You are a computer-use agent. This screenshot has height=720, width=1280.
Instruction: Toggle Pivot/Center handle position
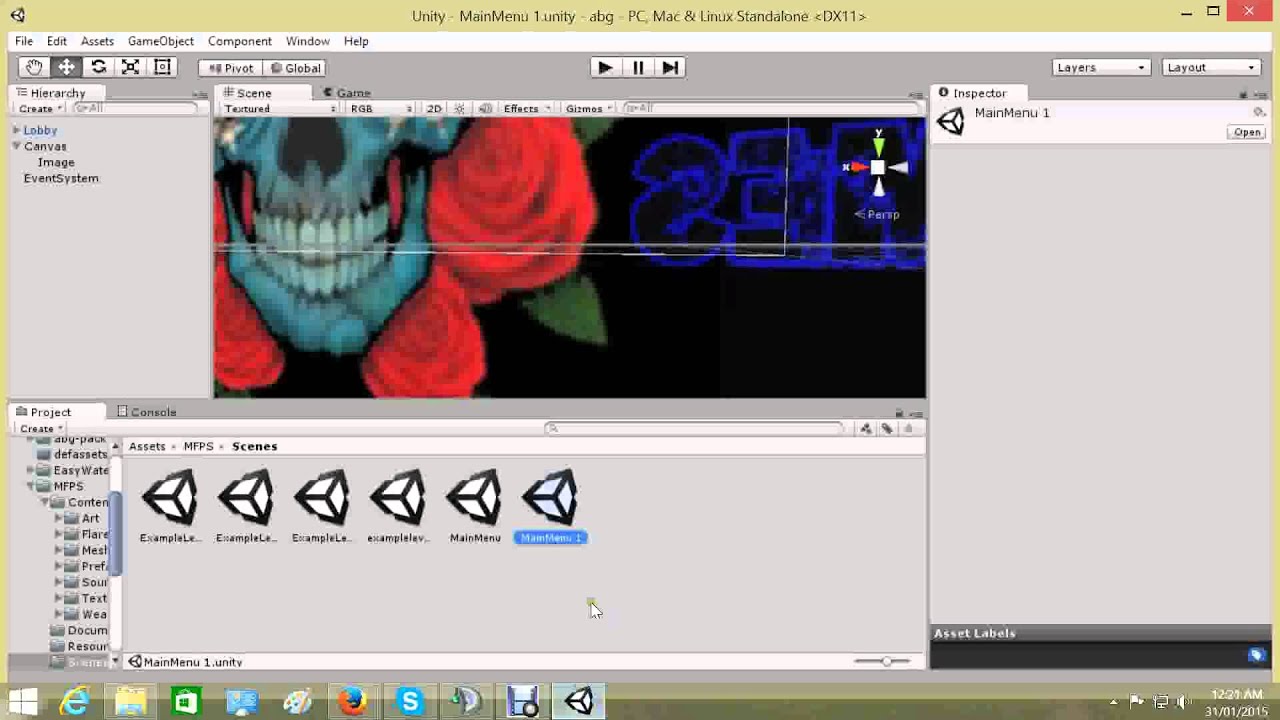(230, 68)
